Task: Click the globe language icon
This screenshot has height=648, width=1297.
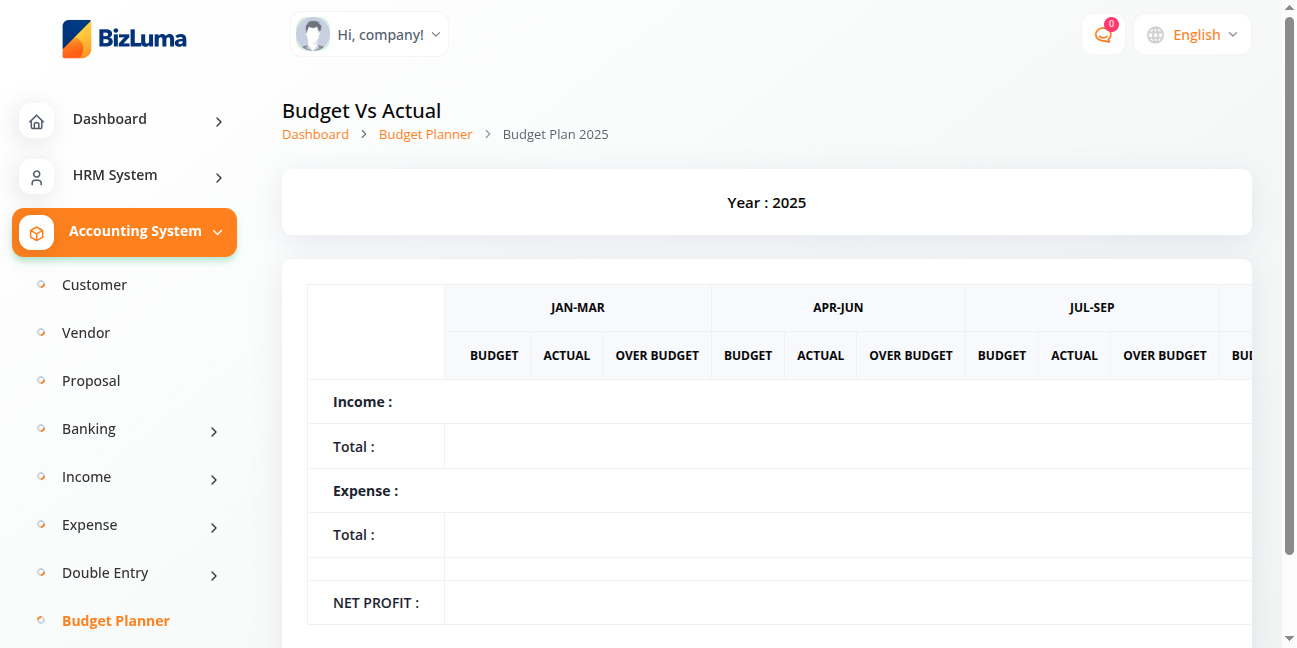Action: (1155, 35)
